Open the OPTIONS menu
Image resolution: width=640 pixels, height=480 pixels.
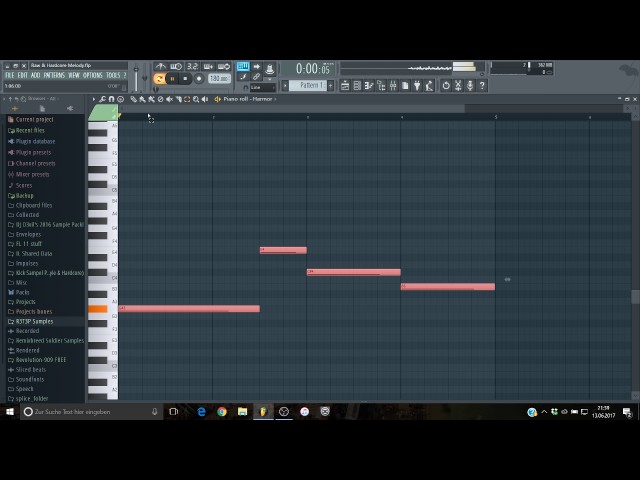coord(93,75)
